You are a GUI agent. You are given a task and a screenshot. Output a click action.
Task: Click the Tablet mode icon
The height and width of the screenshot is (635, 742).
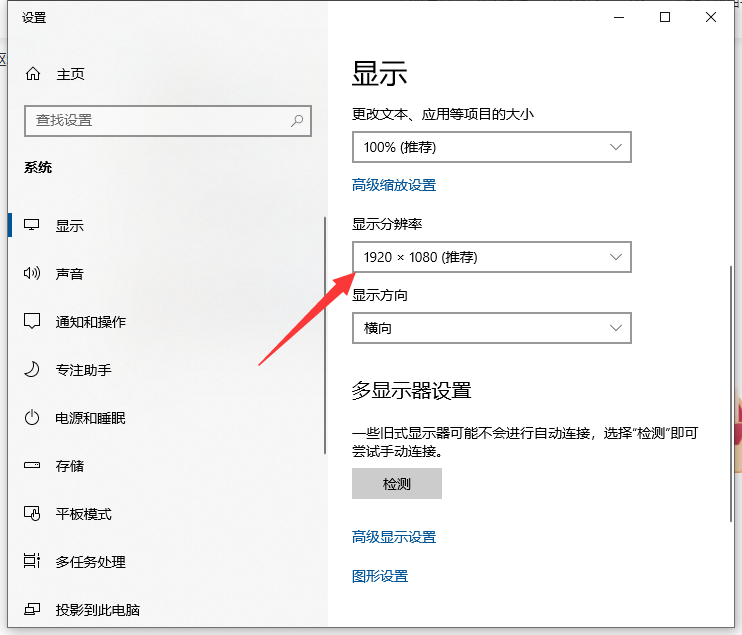33,514
